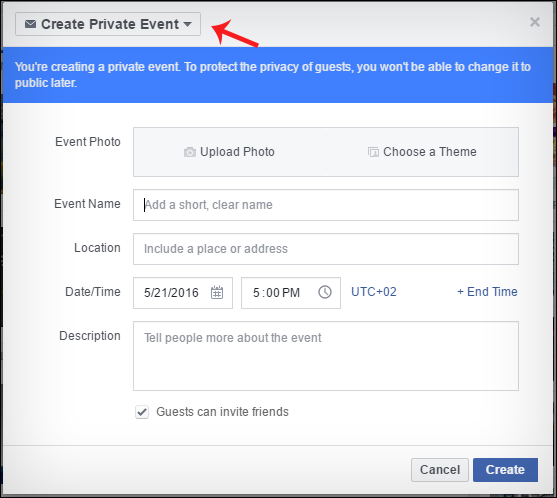557x498 pixels.
Task: Click the Create button
Action: coord(505,470)
